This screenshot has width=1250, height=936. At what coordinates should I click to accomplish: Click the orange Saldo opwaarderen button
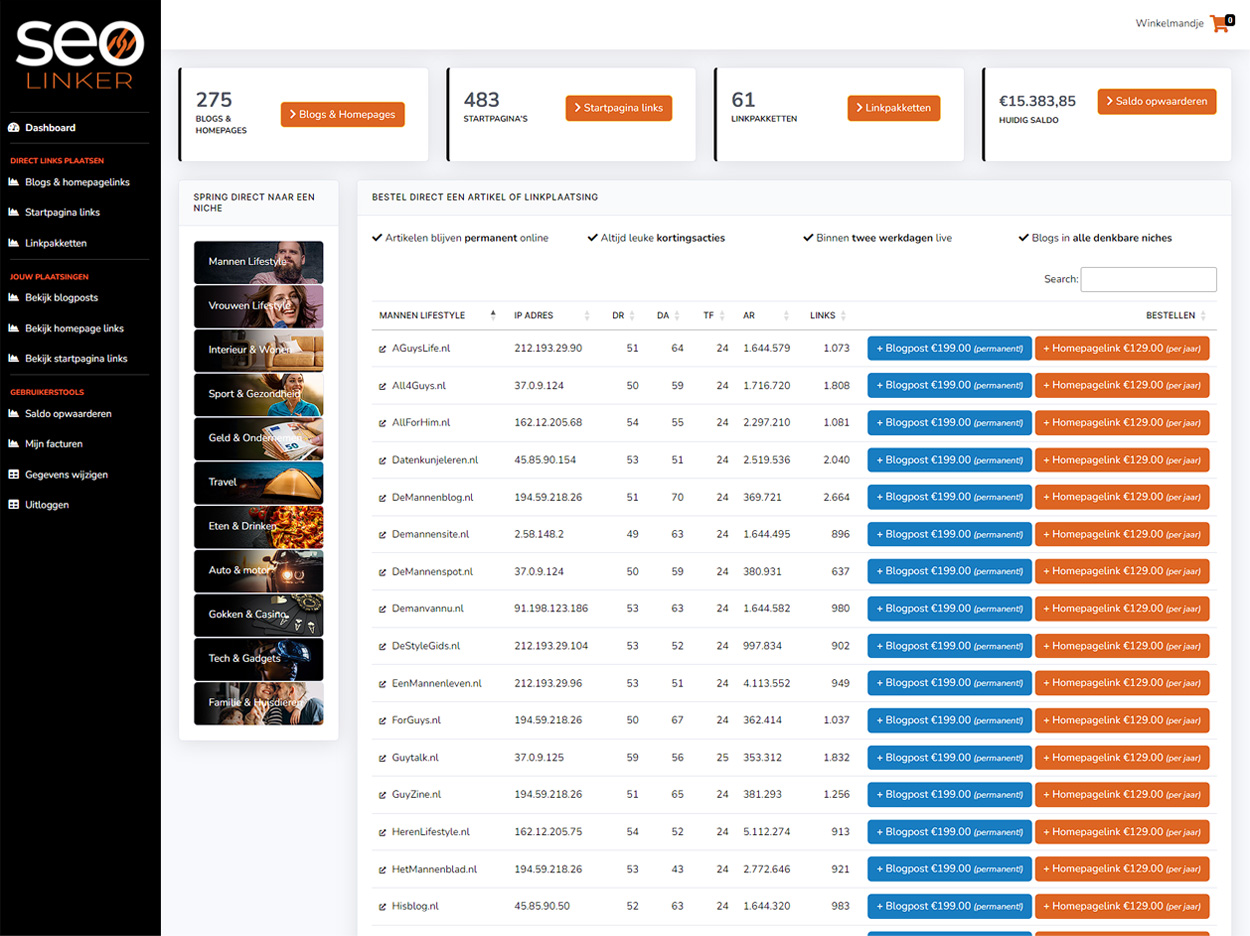(x=1156, y=101)
